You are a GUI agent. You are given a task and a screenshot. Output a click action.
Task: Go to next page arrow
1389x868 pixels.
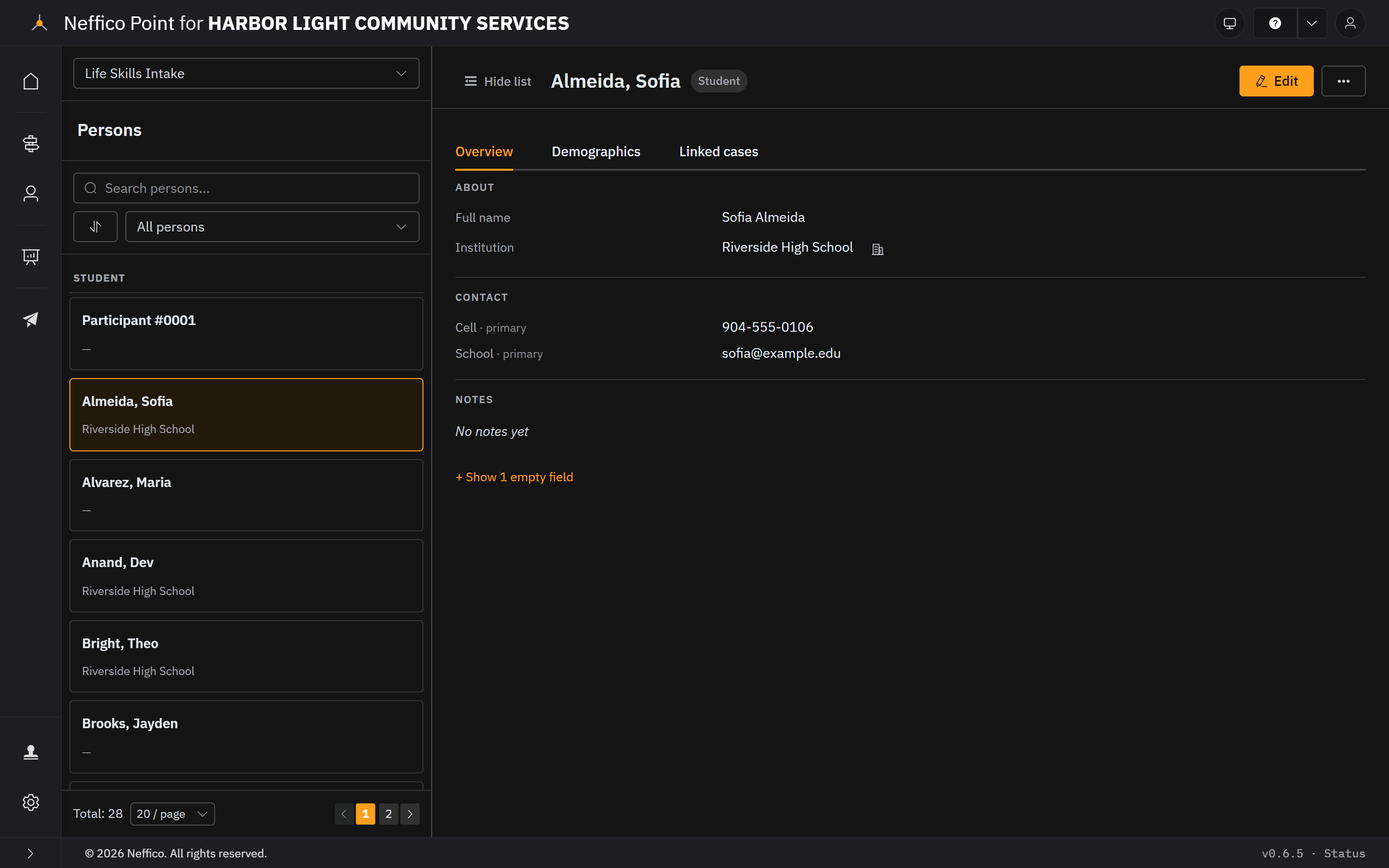click(x=410, y=814)
